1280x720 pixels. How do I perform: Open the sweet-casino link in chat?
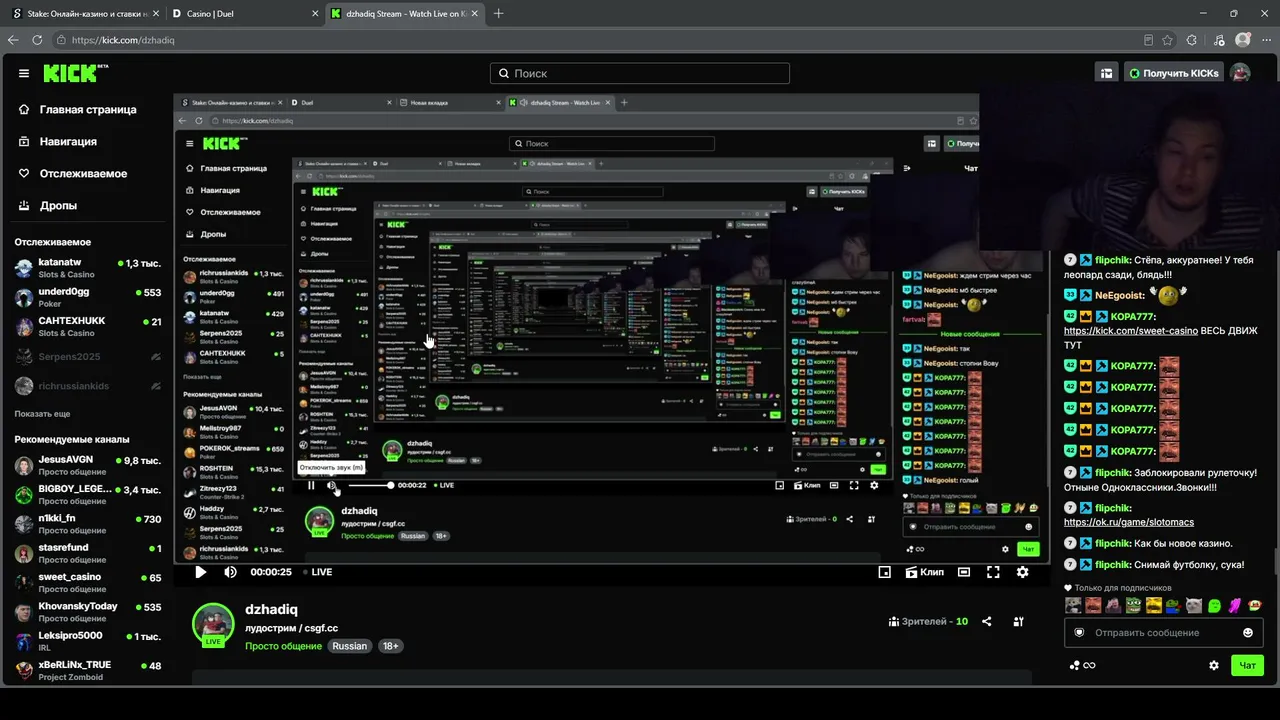pyautogui.click(x=1130, y=331)
